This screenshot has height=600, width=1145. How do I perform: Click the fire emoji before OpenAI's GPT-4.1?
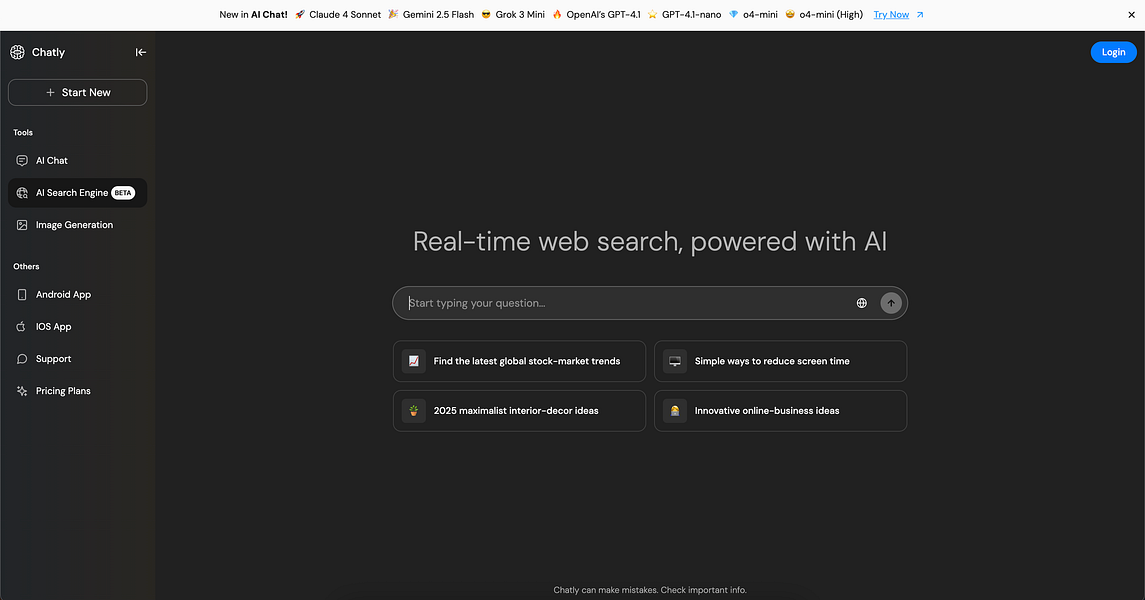point(556,15)
